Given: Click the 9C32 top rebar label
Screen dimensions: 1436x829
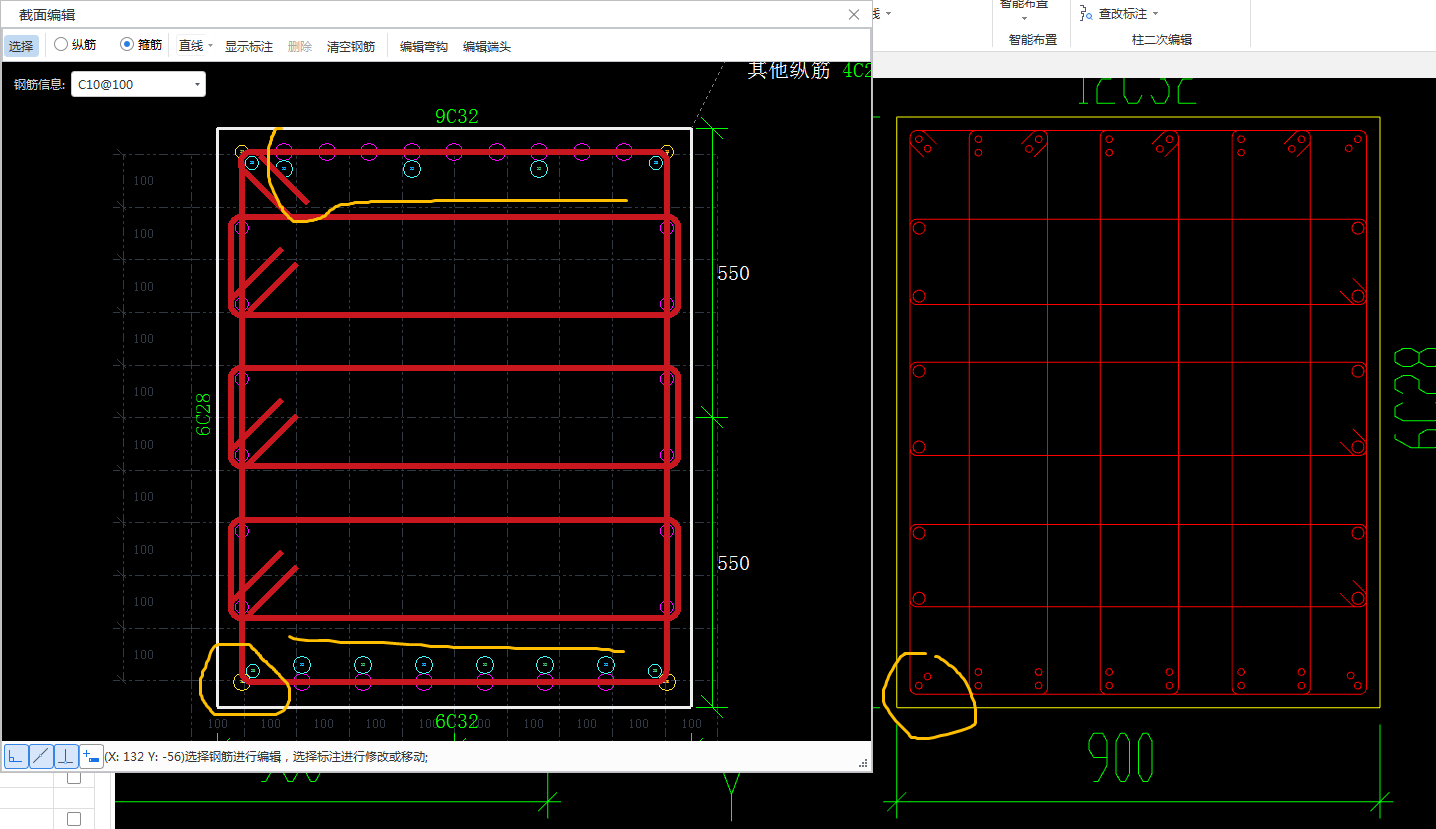Looking at the screenshot, I should click(456, 116).
